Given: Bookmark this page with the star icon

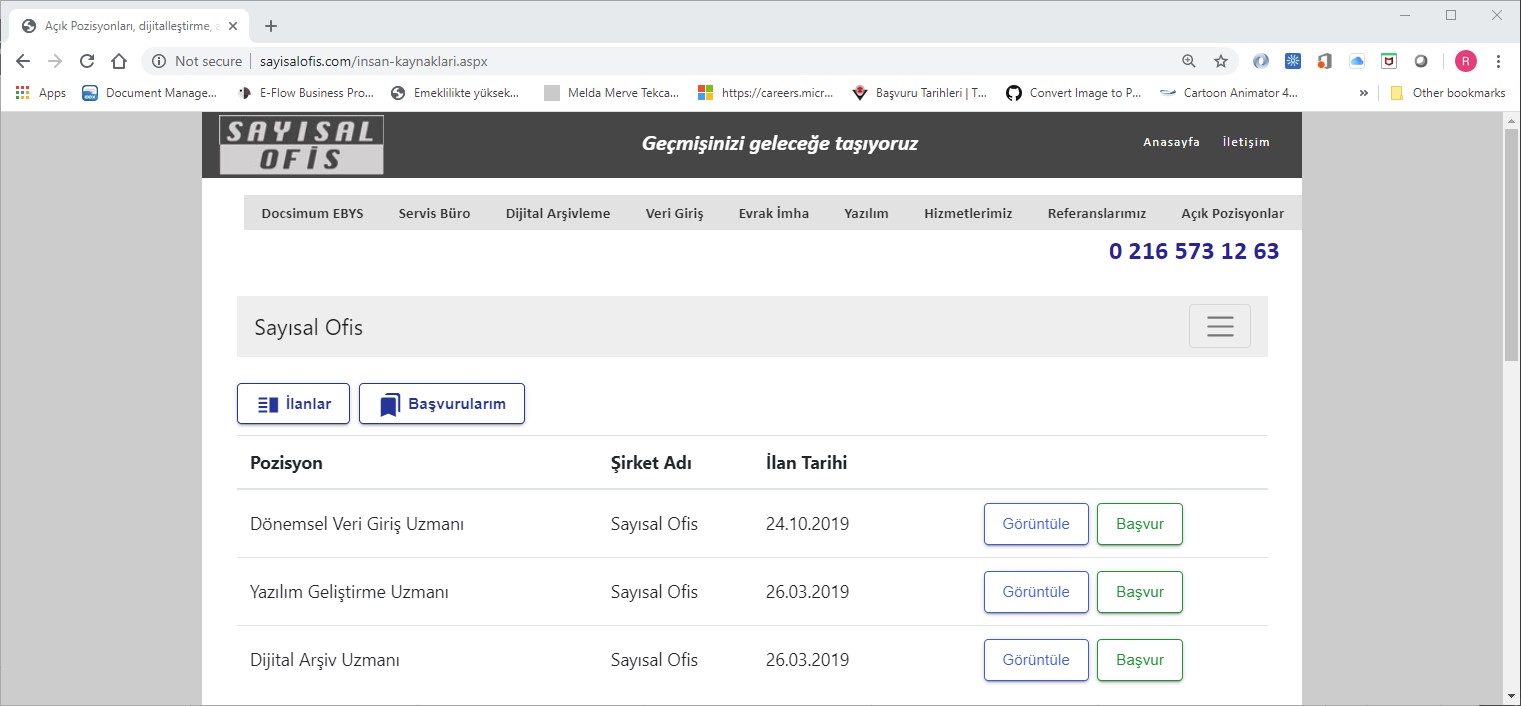Looking at the screenshot, I should click(x=1221, y=61).
